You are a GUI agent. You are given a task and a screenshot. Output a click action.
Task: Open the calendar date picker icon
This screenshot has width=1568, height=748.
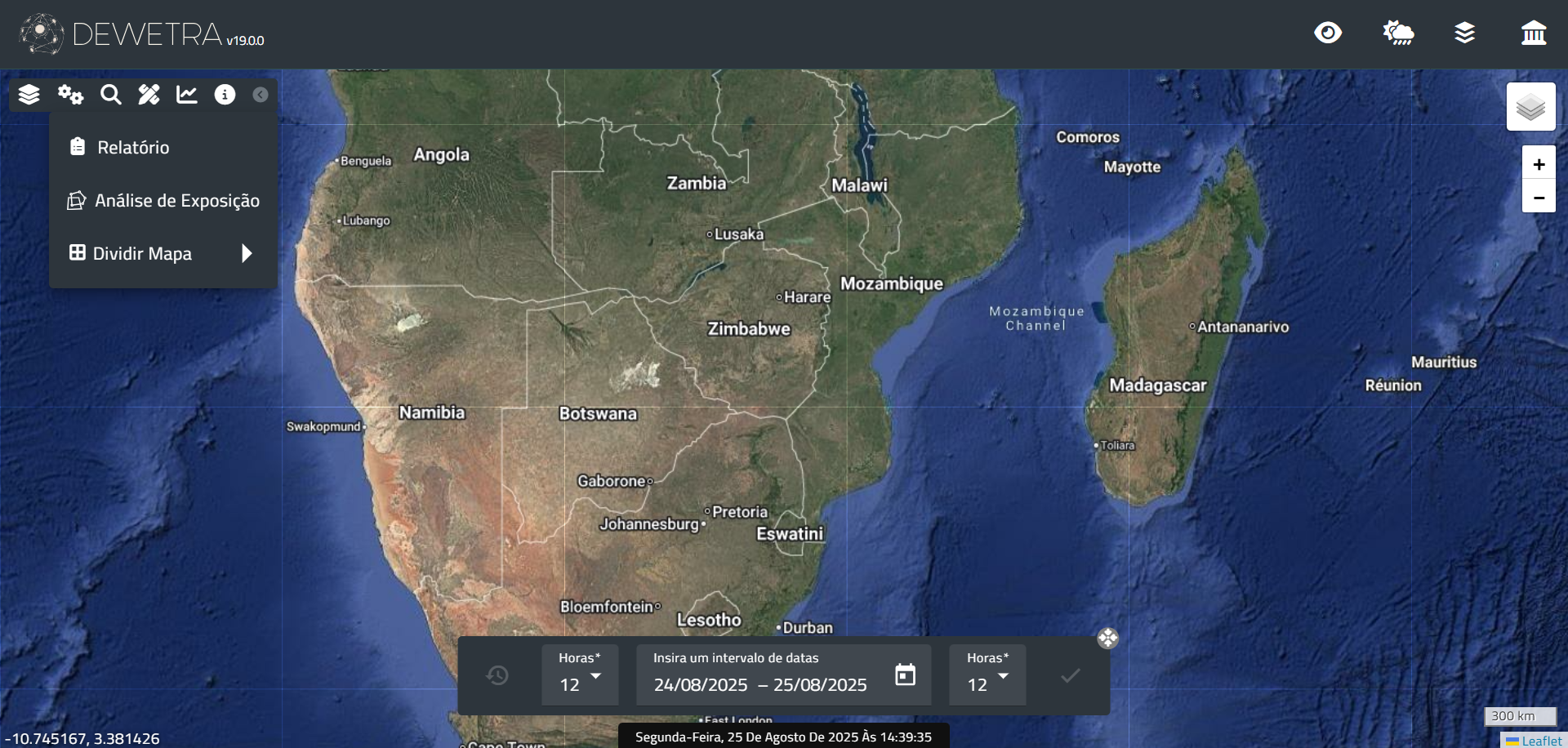coord(905,675)
